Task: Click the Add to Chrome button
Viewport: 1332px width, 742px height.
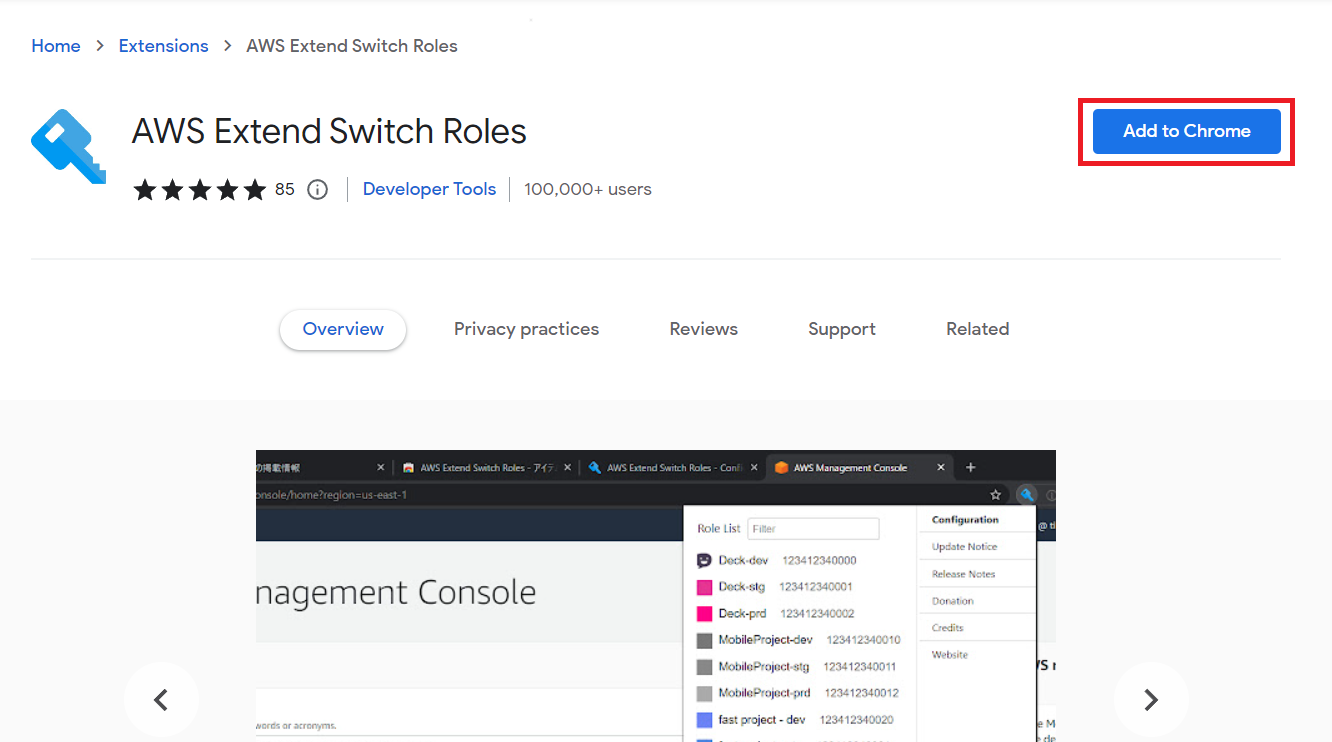Action: click(1186, 131)
